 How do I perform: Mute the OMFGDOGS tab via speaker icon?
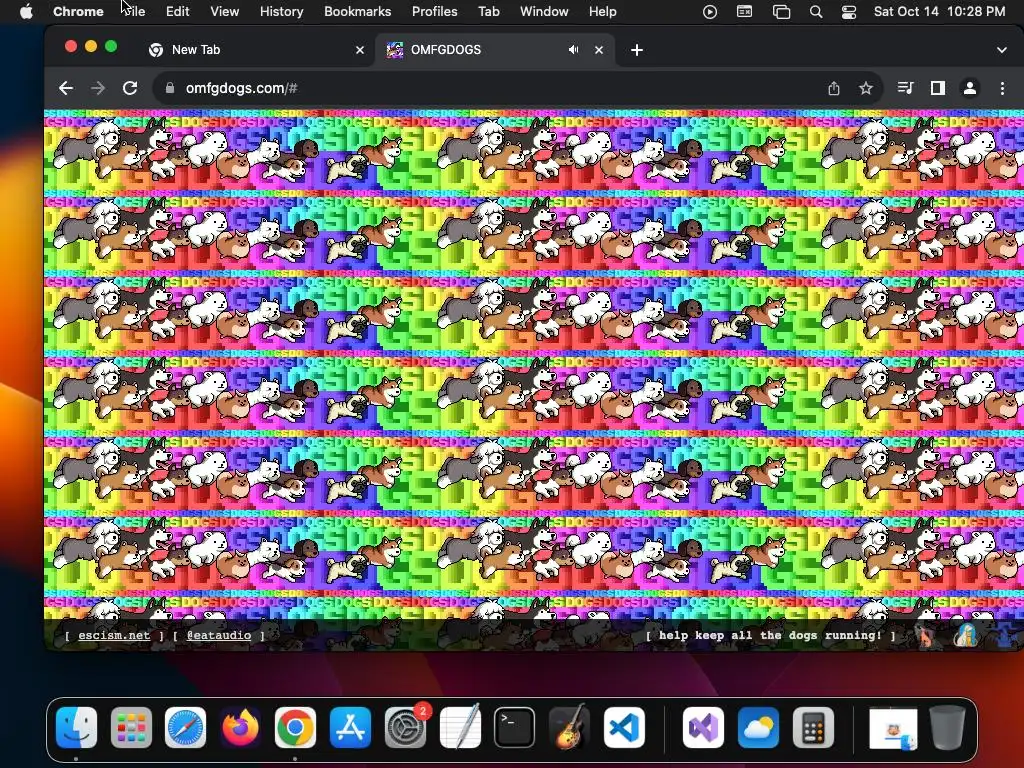[x=573, y=50]
